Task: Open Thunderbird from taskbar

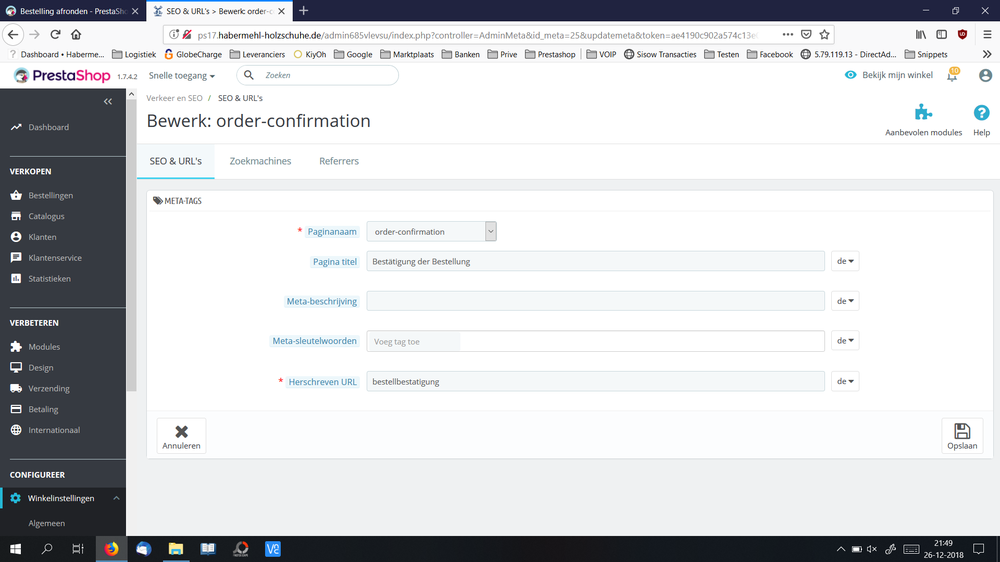Action: [143, 549]
